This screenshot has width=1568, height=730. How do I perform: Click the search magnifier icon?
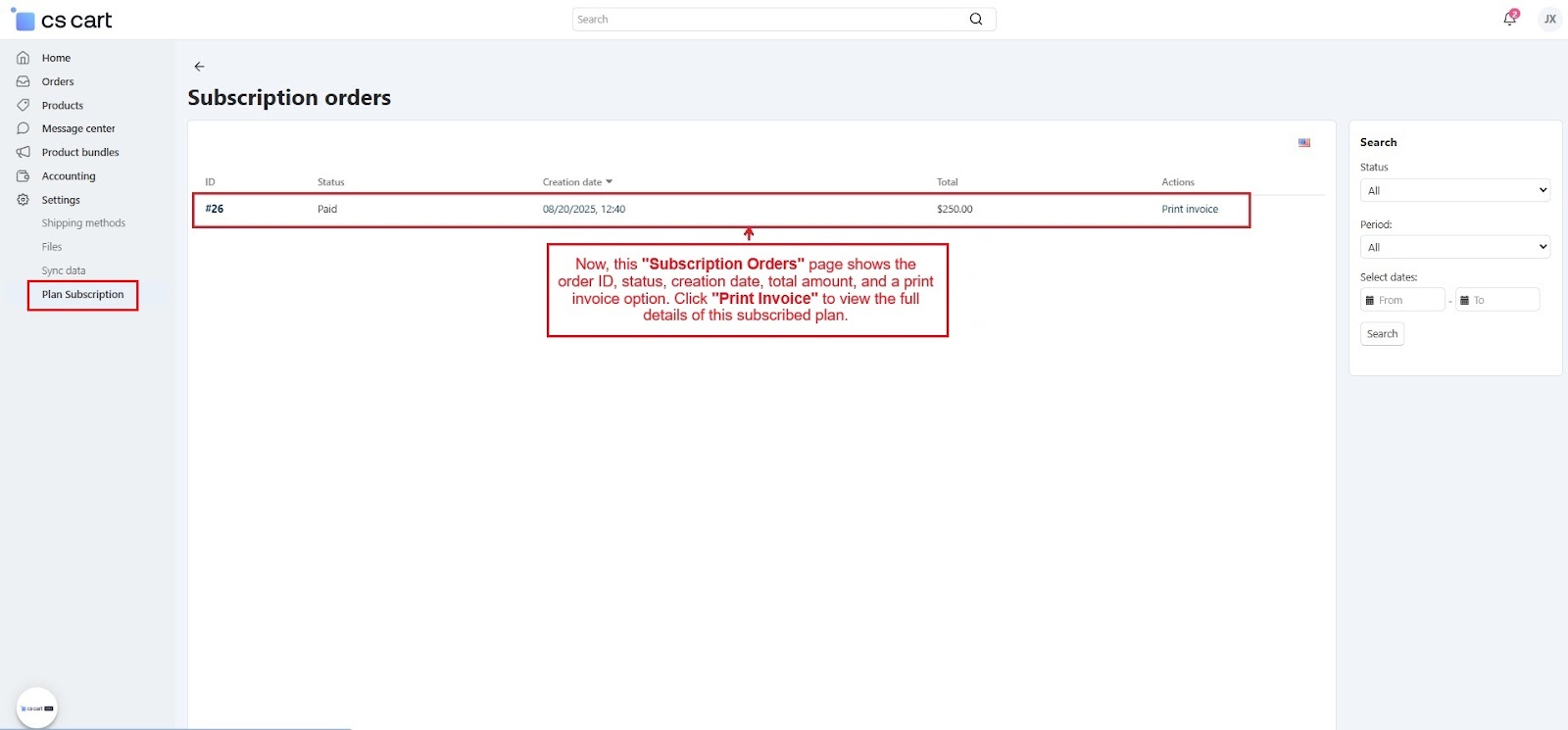click(975, 20)
